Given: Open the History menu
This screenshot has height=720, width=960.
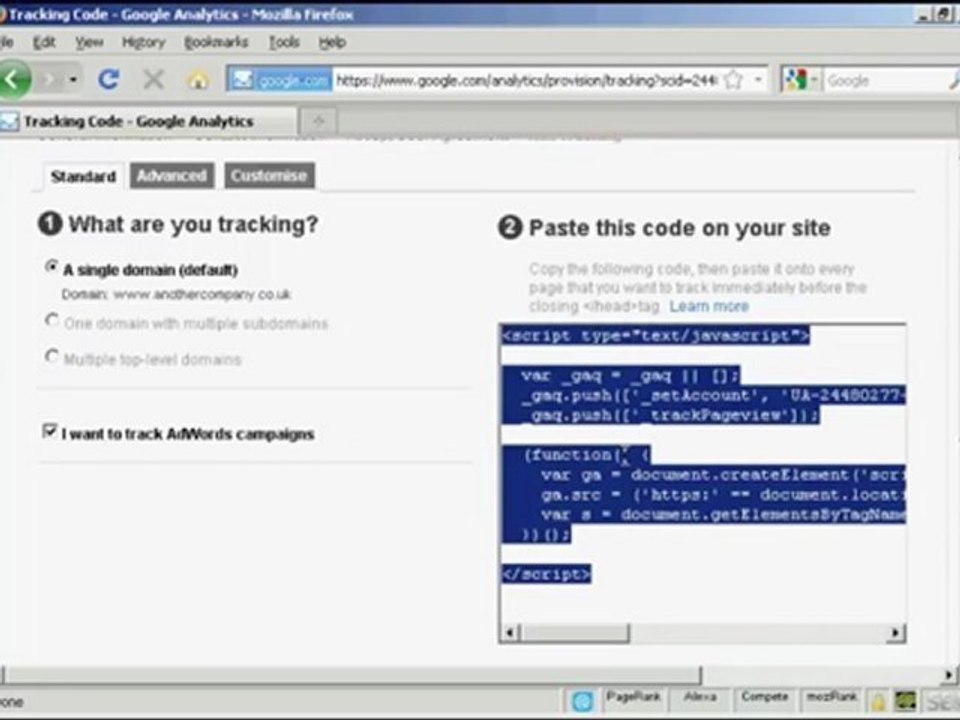Looking at the screenshot, I should tap(144, 42).
